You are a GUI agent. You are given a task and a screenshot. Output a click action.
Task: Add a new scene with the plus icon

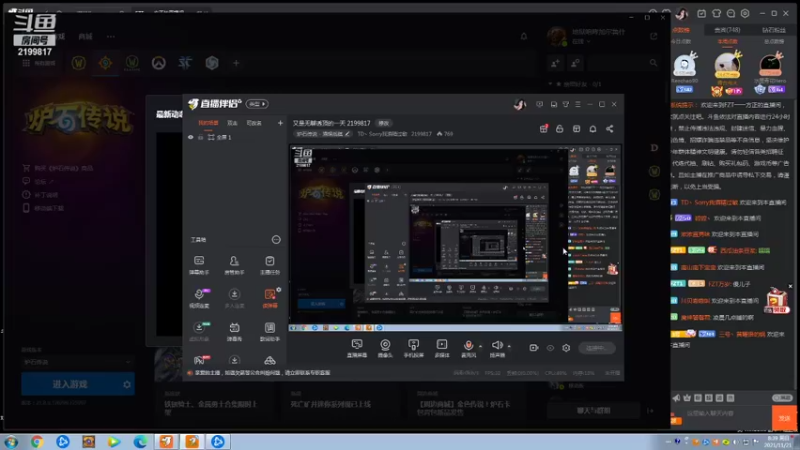pos(280,123)
